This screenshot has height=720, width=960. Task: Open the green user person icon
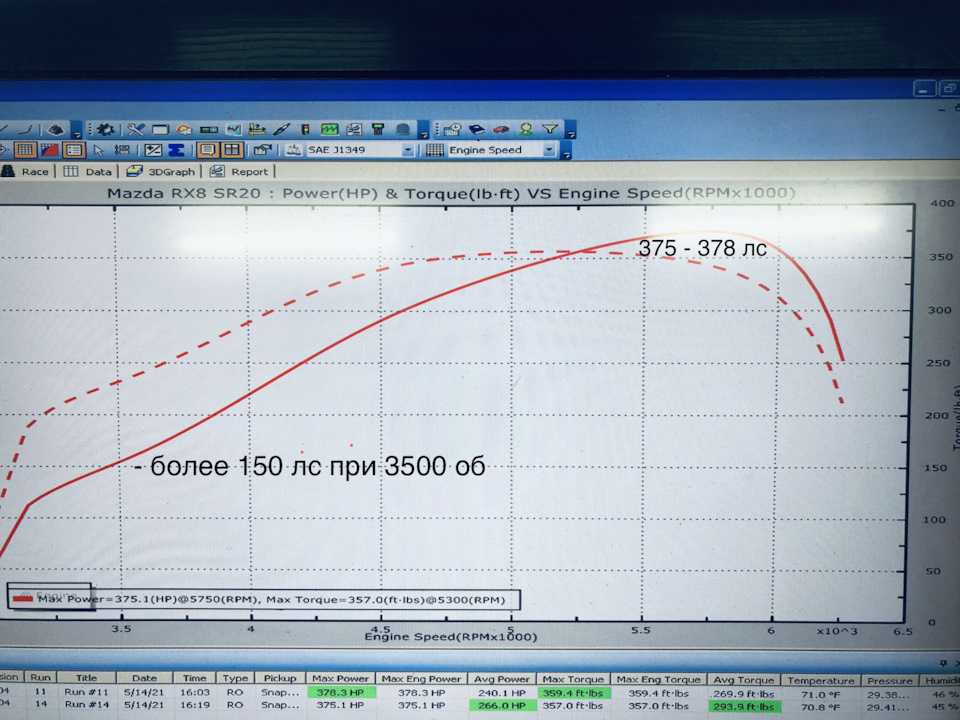525,129
